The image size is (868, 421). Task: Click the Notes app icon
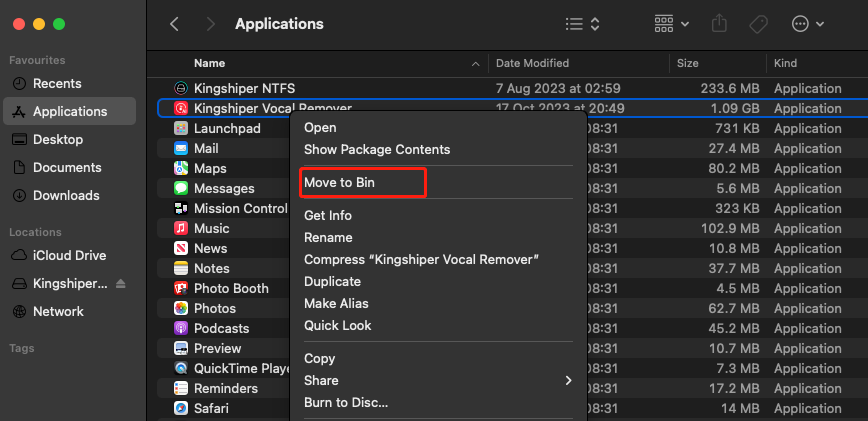(x=180, y=268)
